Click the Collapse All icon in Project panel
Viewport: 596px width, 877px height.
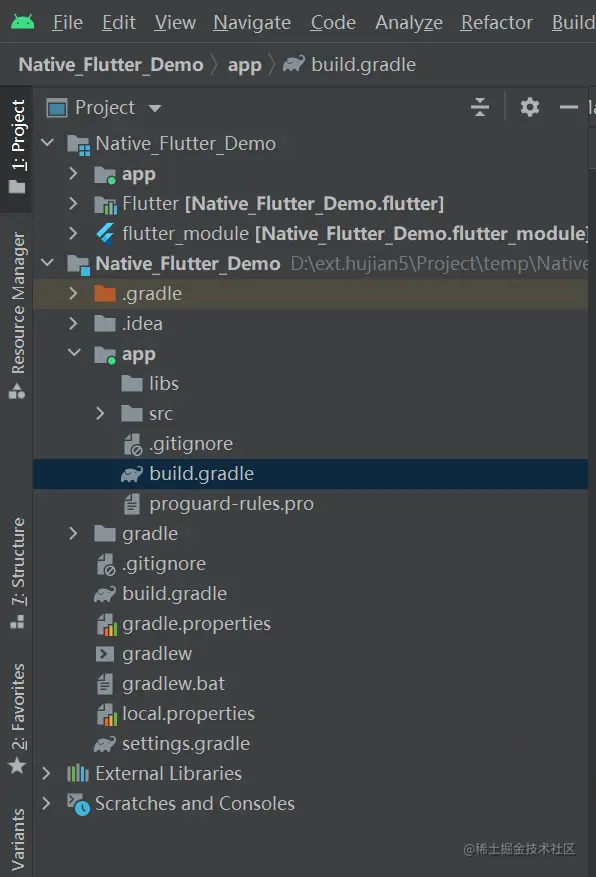(x=480, y=107)
